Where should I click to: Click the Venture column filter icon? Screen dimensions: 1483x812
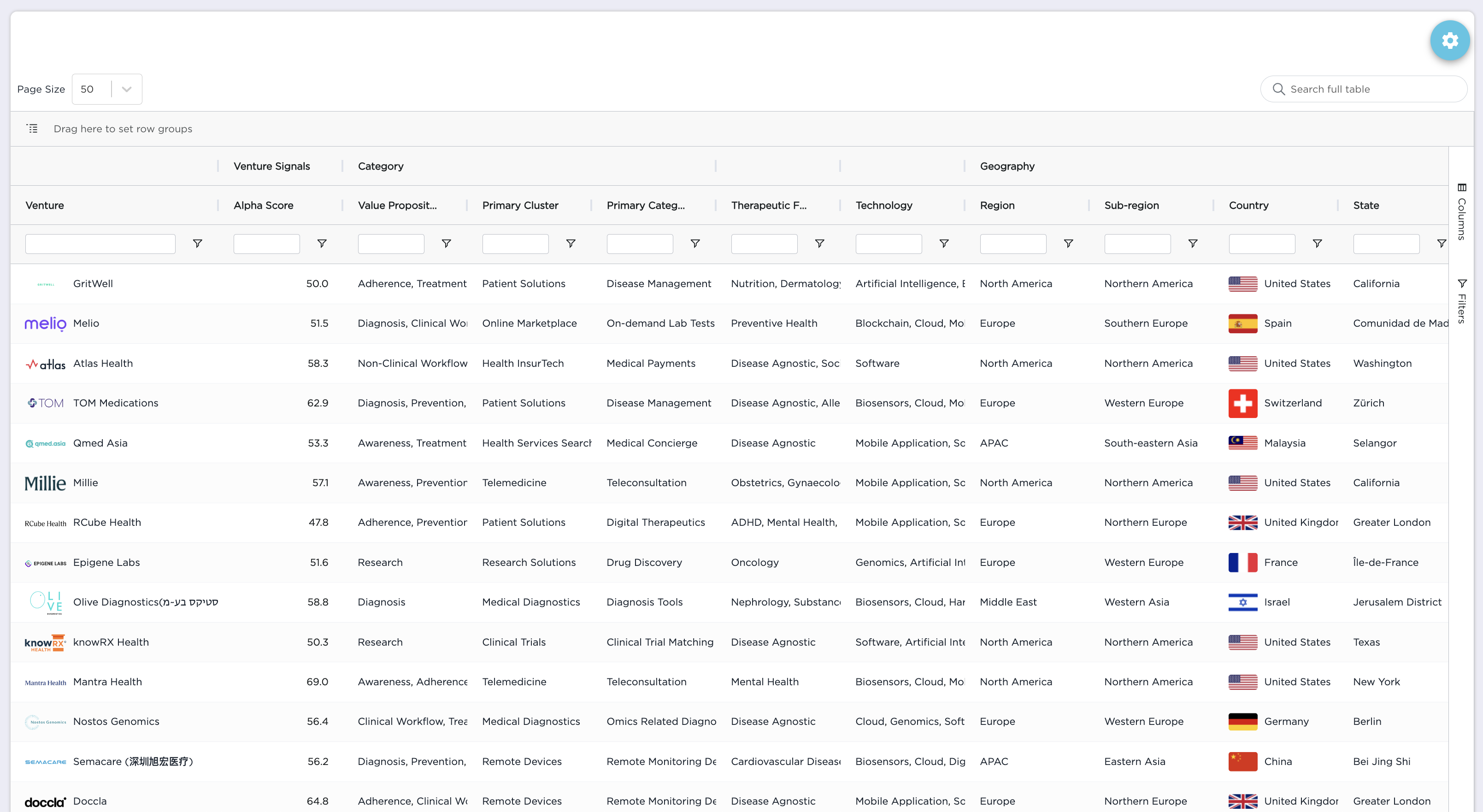(x=197, y=244)
